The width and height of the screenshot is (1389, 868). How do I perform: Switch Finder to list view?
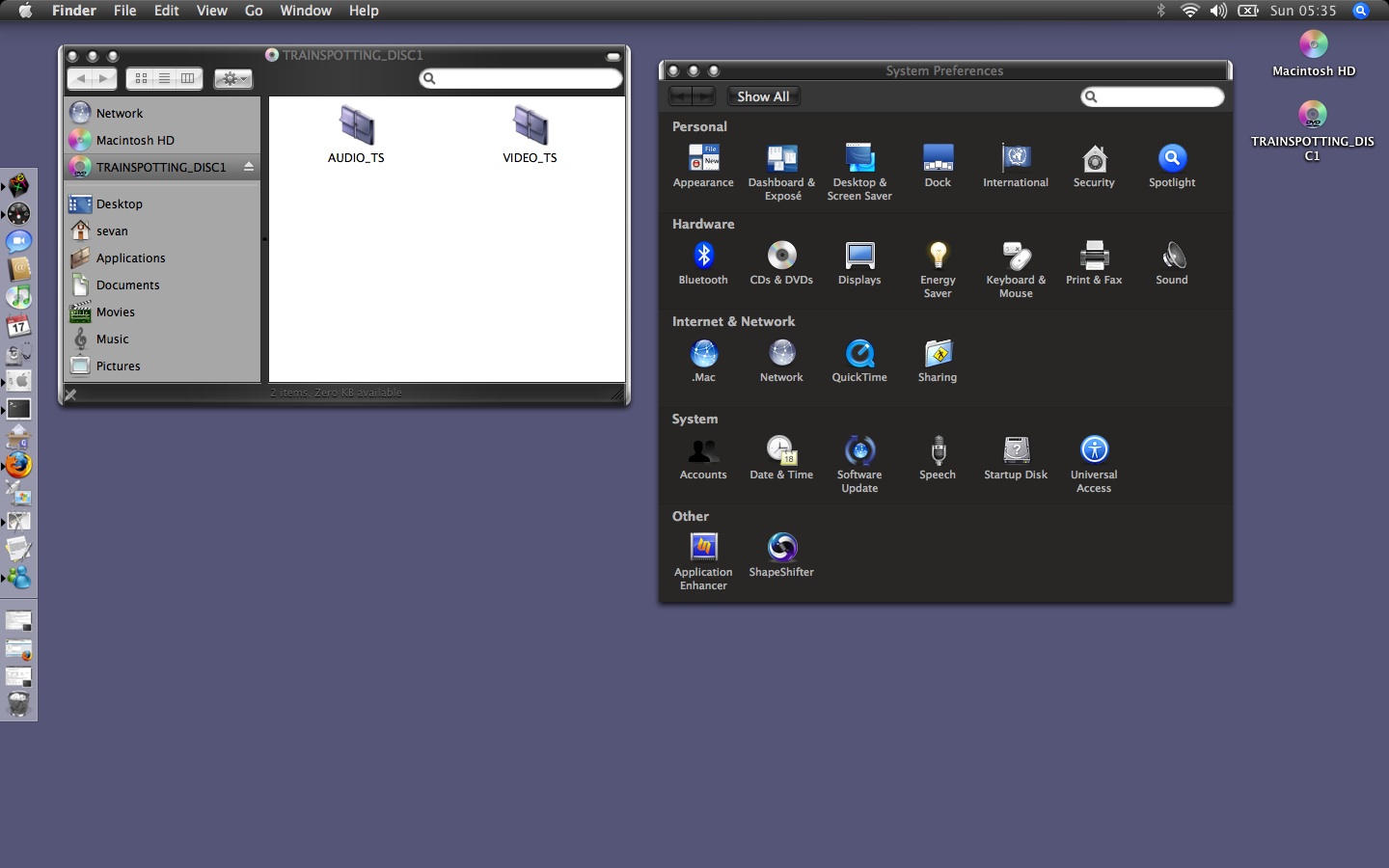pyautogui.click(x=164, y=79)
